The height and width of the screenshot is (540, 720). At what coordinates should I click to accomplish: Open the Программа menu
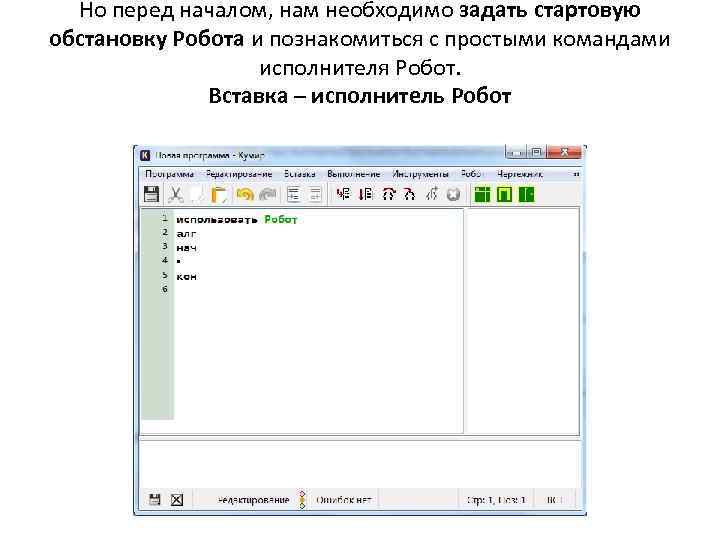coord(169,174)
